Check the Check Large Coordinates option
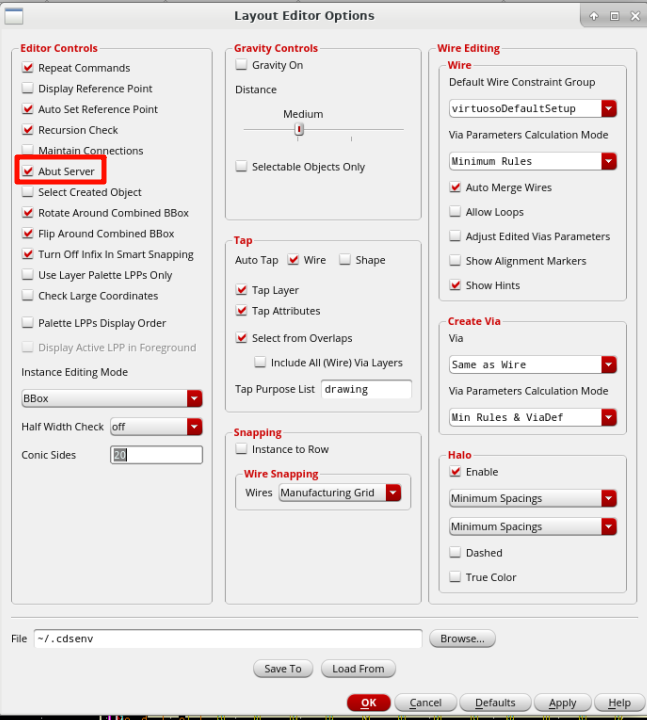The width and height of the screenshot is (647, 720). pos(28,295)
